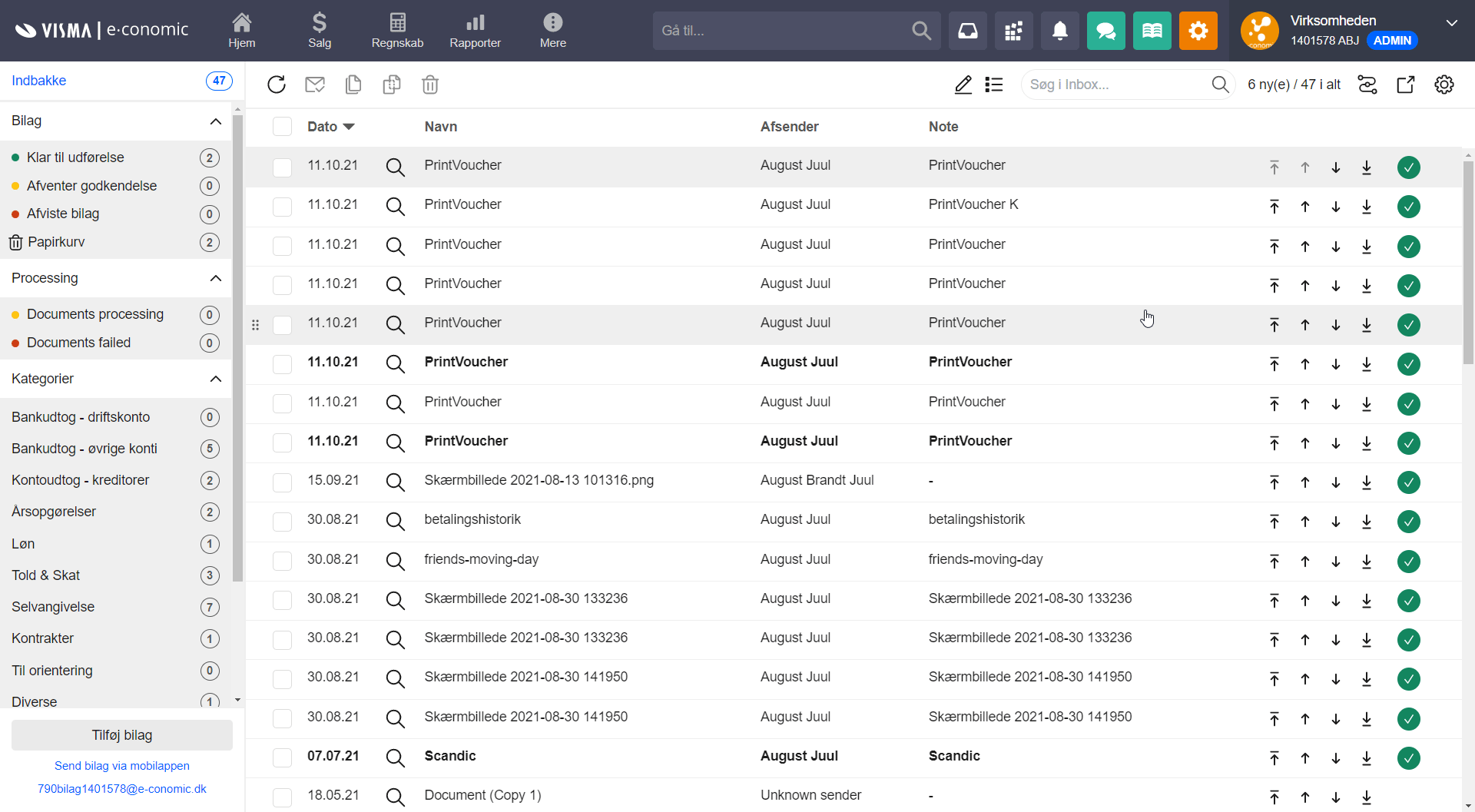Collapse the Bilag section
Screen dimensions: 1475x812
coord(216,121)
